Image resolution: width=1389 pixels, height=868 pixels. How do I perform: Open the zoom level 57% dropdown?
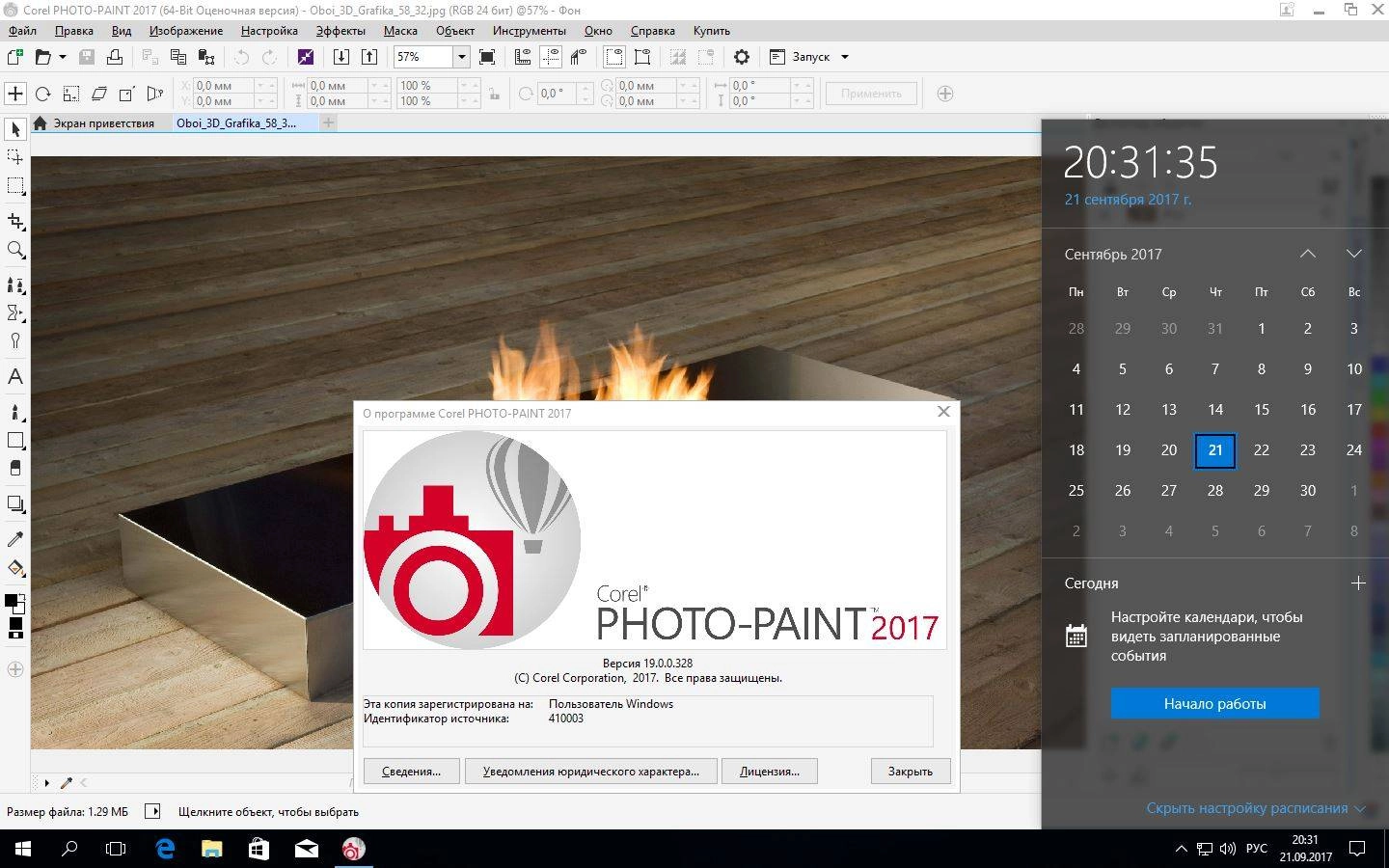click(x=461, y=57)
